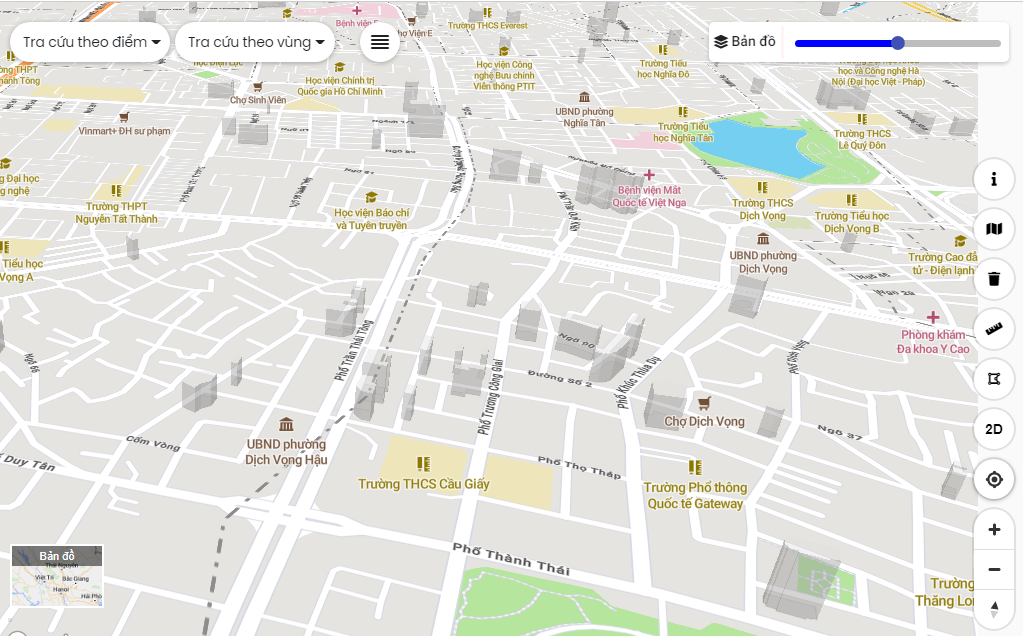
Task: Click the Phố Thọ Tháp street label
Action: pos(579,467)
